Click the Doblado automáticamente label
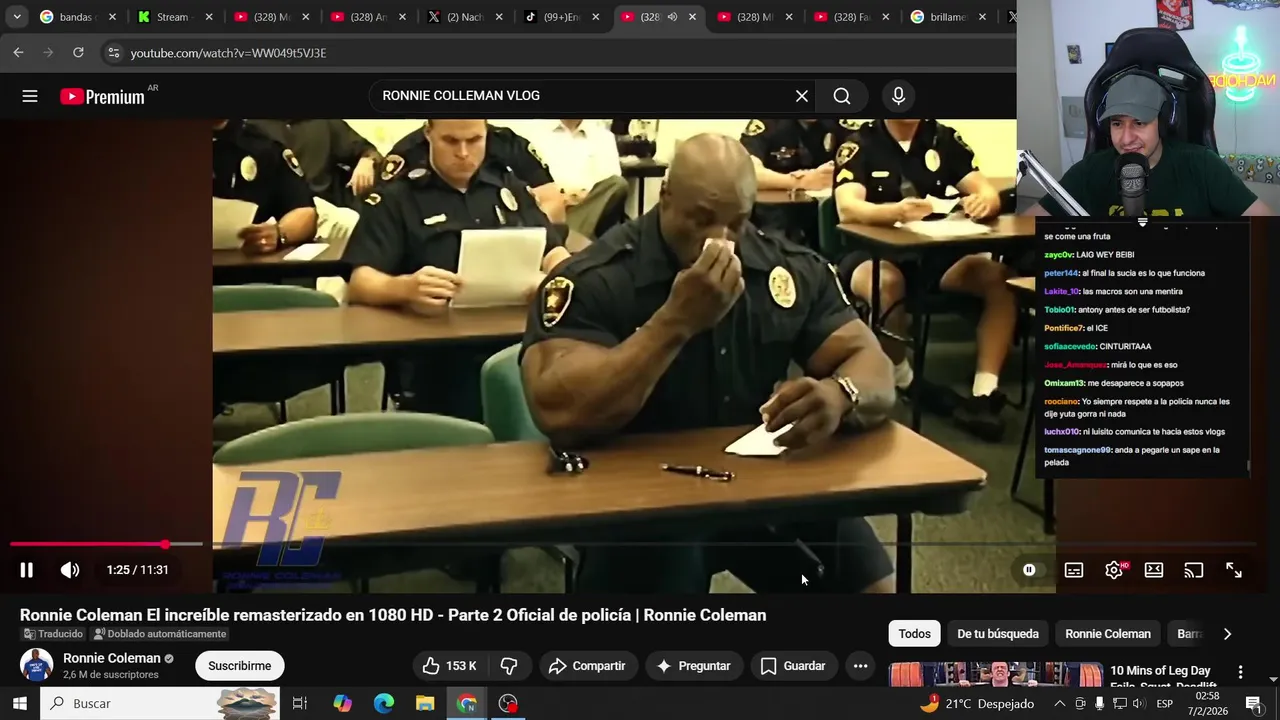The height and width of the screenshot is (720, 1280). click(x=159, y=634)
